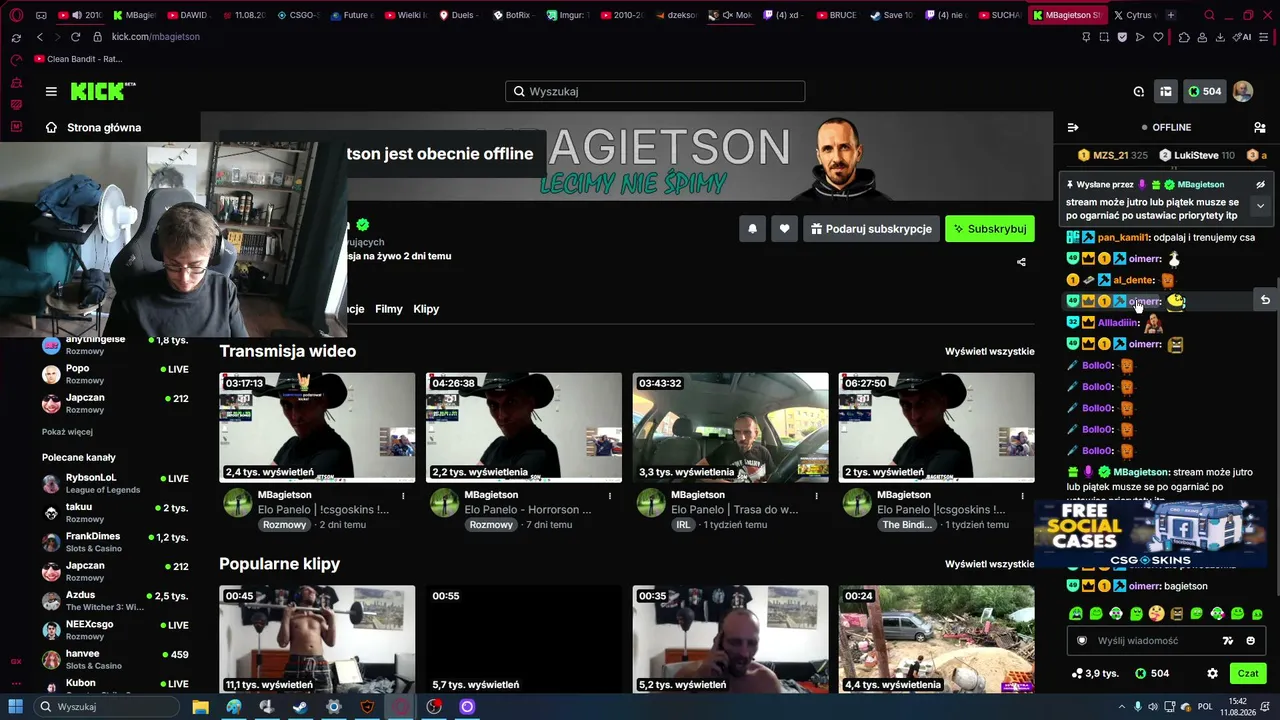Switch to the Imgur browser tab

[567, 15]
